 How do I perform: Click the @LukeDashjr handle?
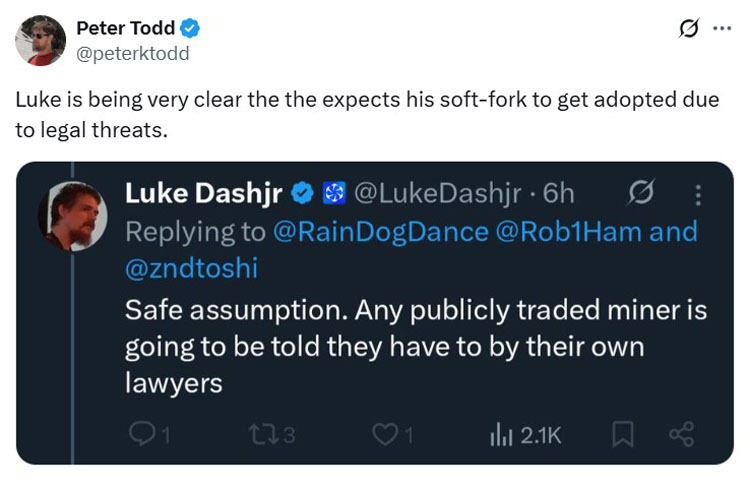click(x=438, y=194)
